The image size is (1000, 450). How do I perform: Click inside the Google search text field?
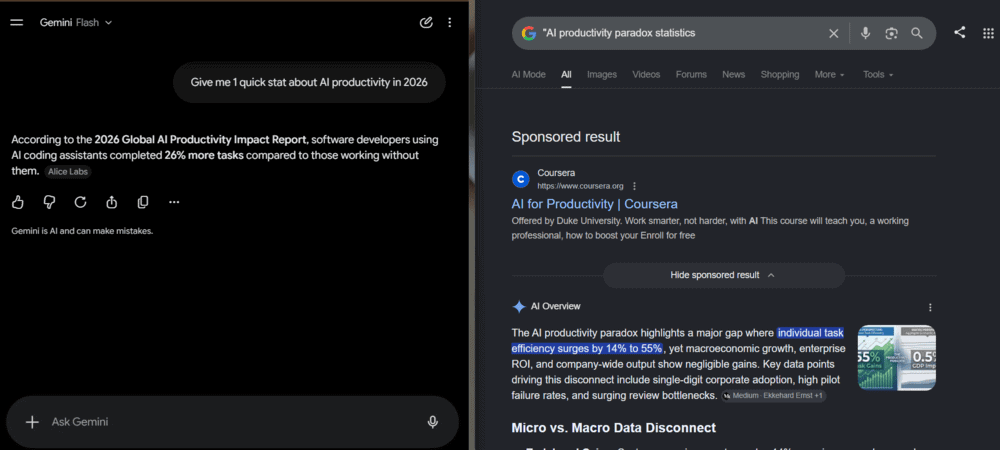[x=680, y=33]
